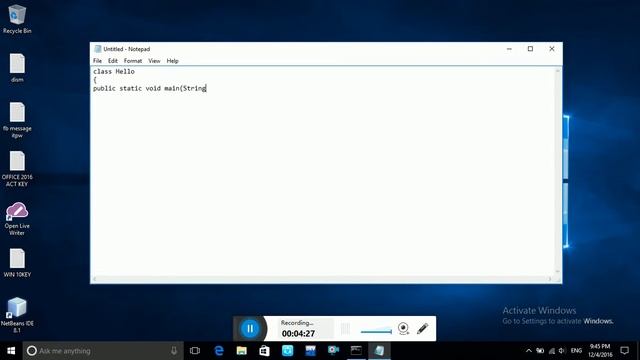Screen dimensions: 640x360
Task: Open Notepad File menu
Action: (98, 61)
